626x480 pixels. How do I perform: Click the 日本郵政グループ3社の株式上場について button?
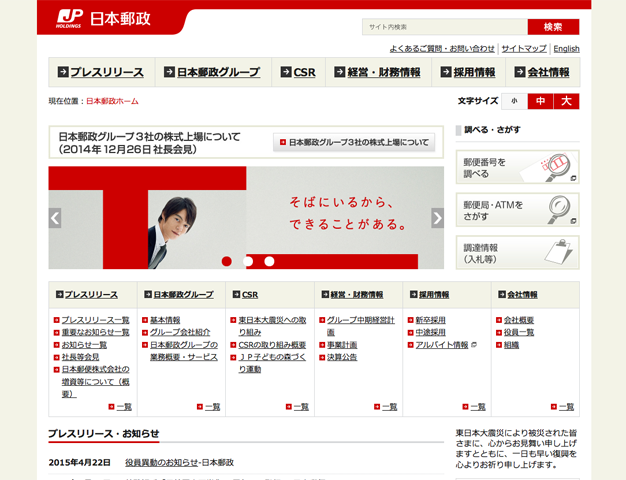coord(354,142)
